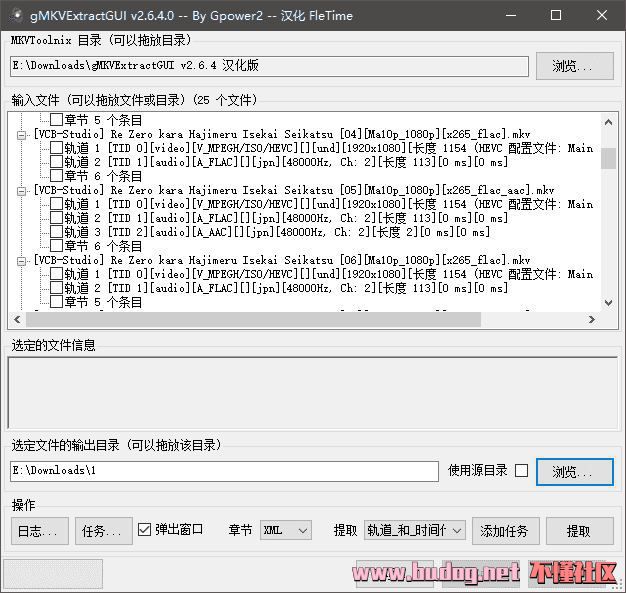This screenshot has height=593, width=626.
Task: Uncheck the popup window checkbox
Action: click(x=144, y=530)
